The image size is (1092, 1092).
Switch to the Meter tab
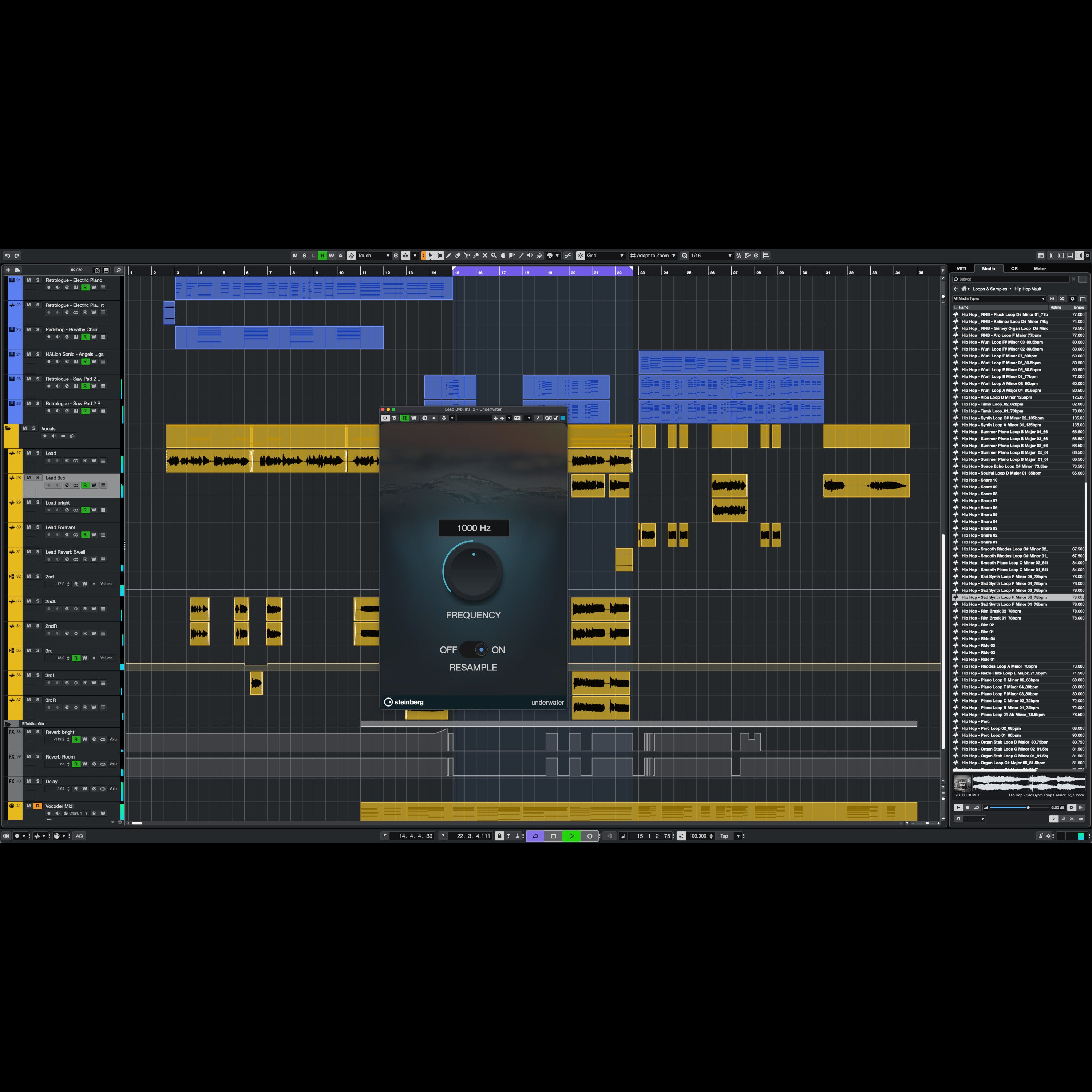point(1040,269)
